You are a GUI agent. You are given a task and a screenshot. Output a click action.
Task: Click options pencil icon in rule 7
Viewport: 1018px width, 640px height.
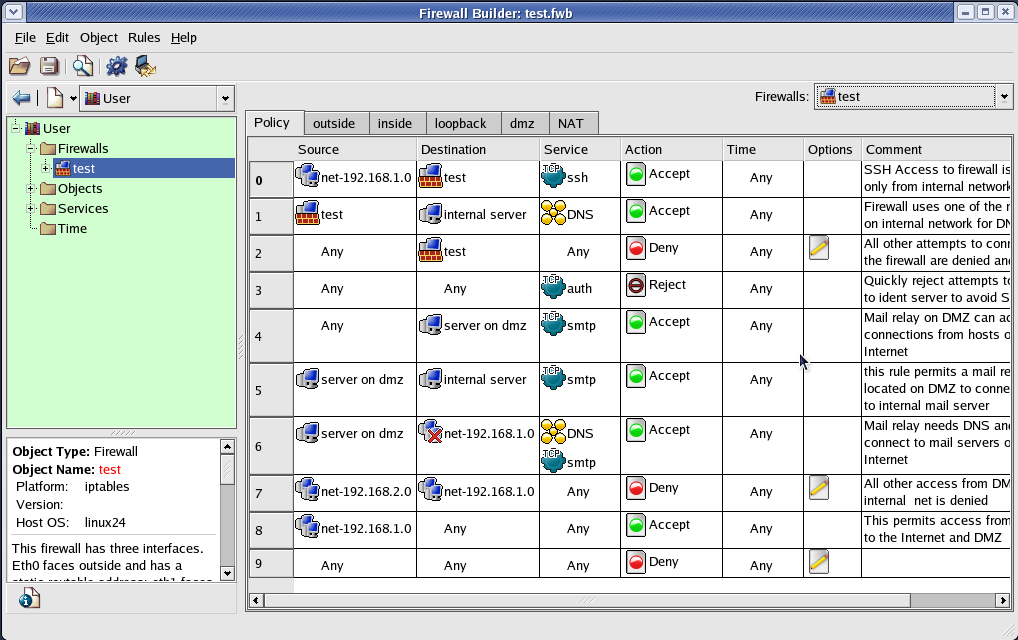coord(819,488)
